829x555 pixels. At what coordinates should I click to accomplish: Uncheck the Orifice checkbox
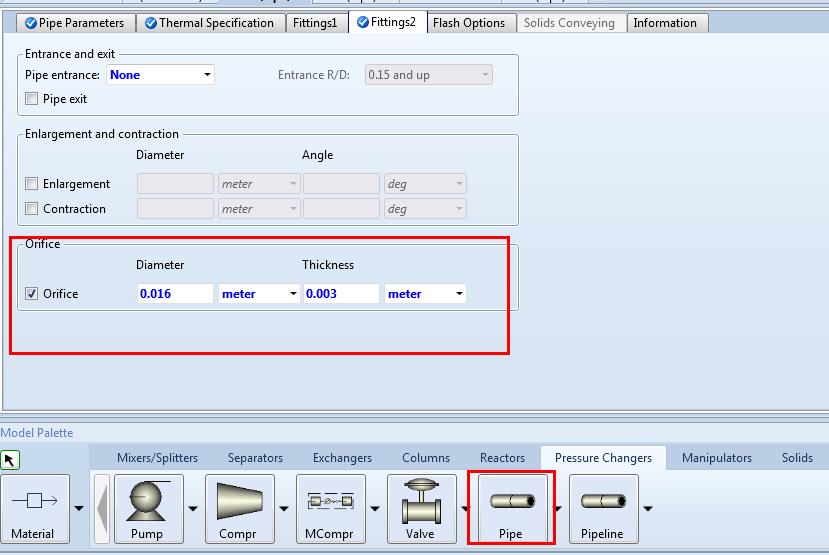tap(32, 294)
